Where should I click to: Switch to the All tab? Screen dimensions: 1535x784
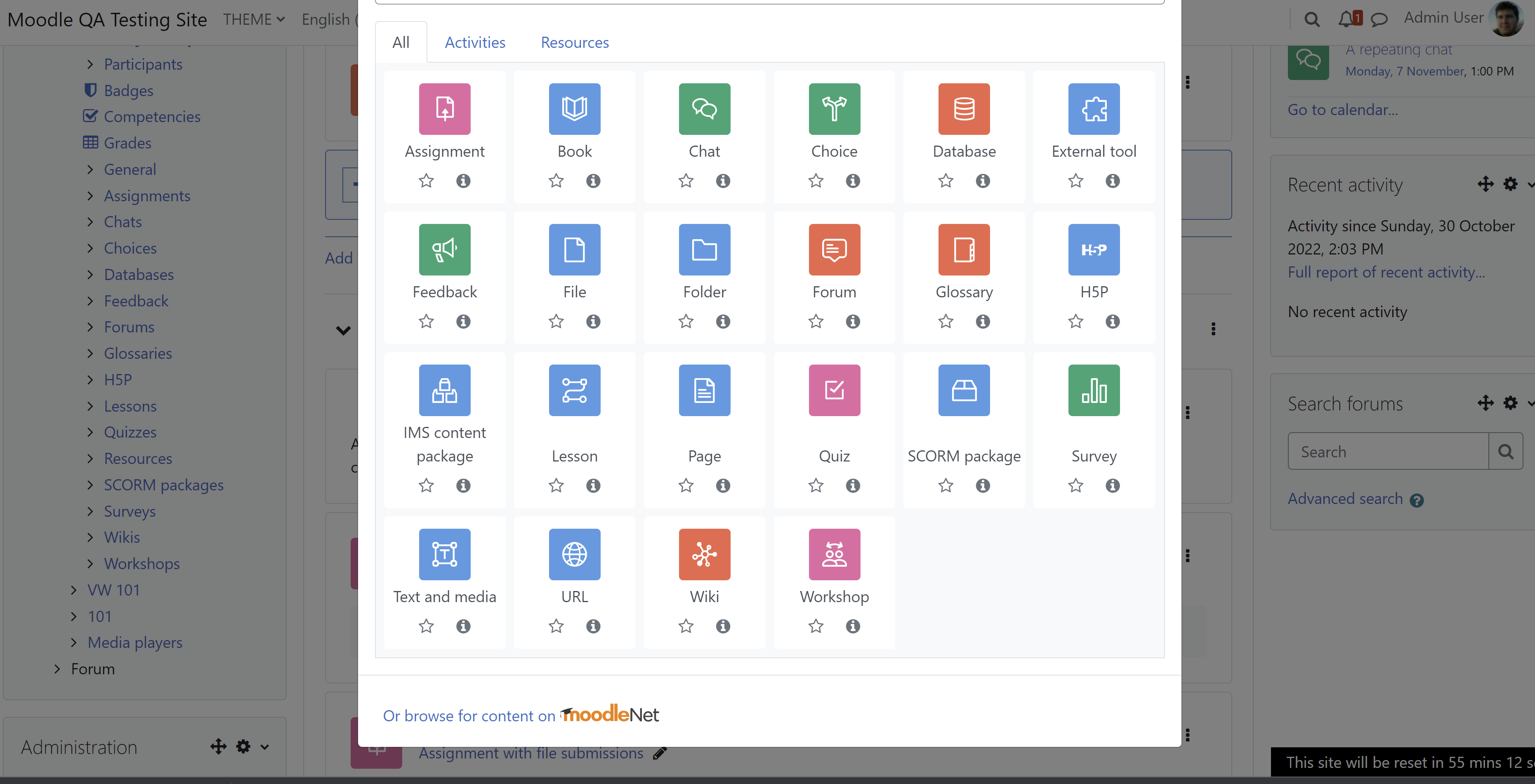coord(401,42)
